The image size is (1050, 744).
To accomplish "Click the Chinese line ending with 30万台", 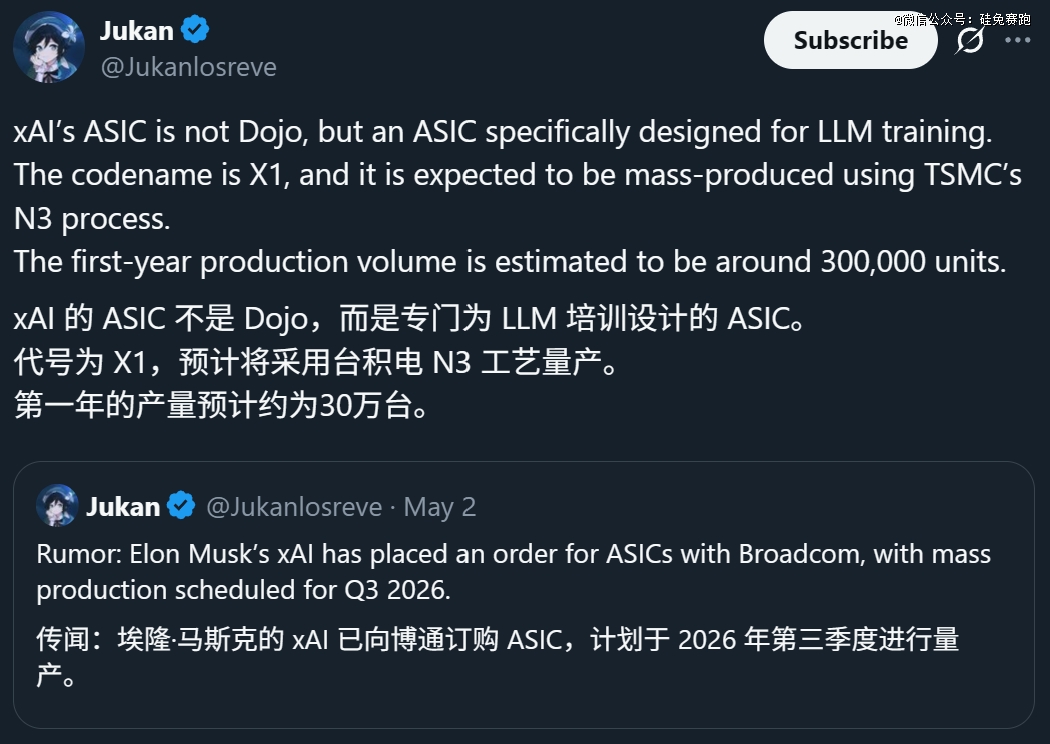I will point(221,405).
